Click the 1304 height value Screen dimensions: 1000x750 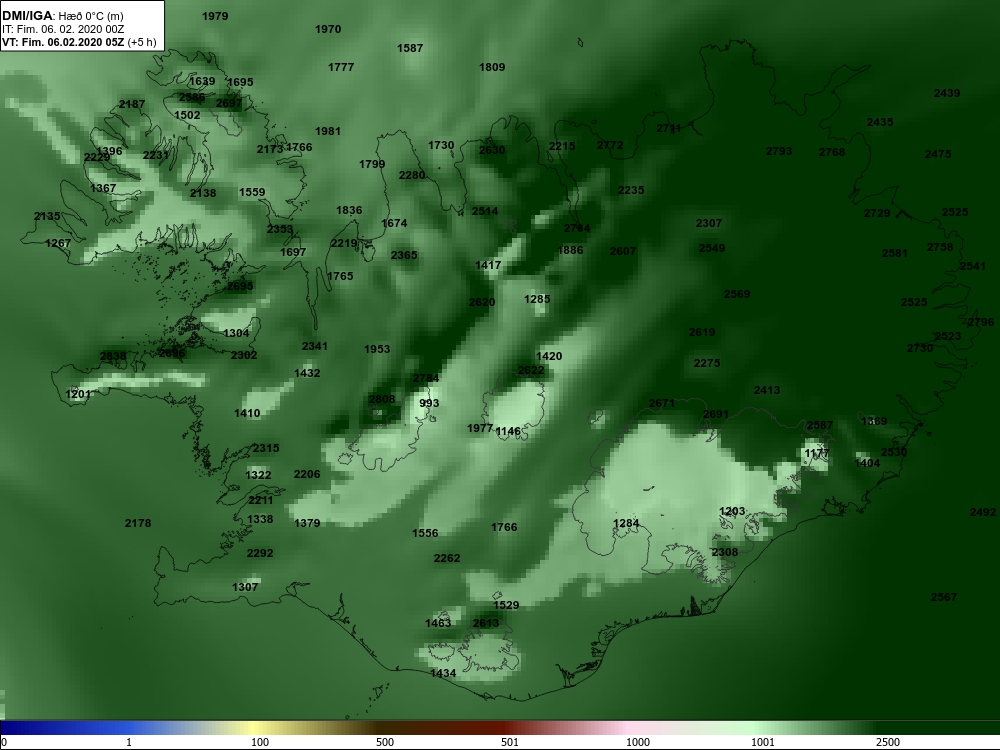pos(236,333)
